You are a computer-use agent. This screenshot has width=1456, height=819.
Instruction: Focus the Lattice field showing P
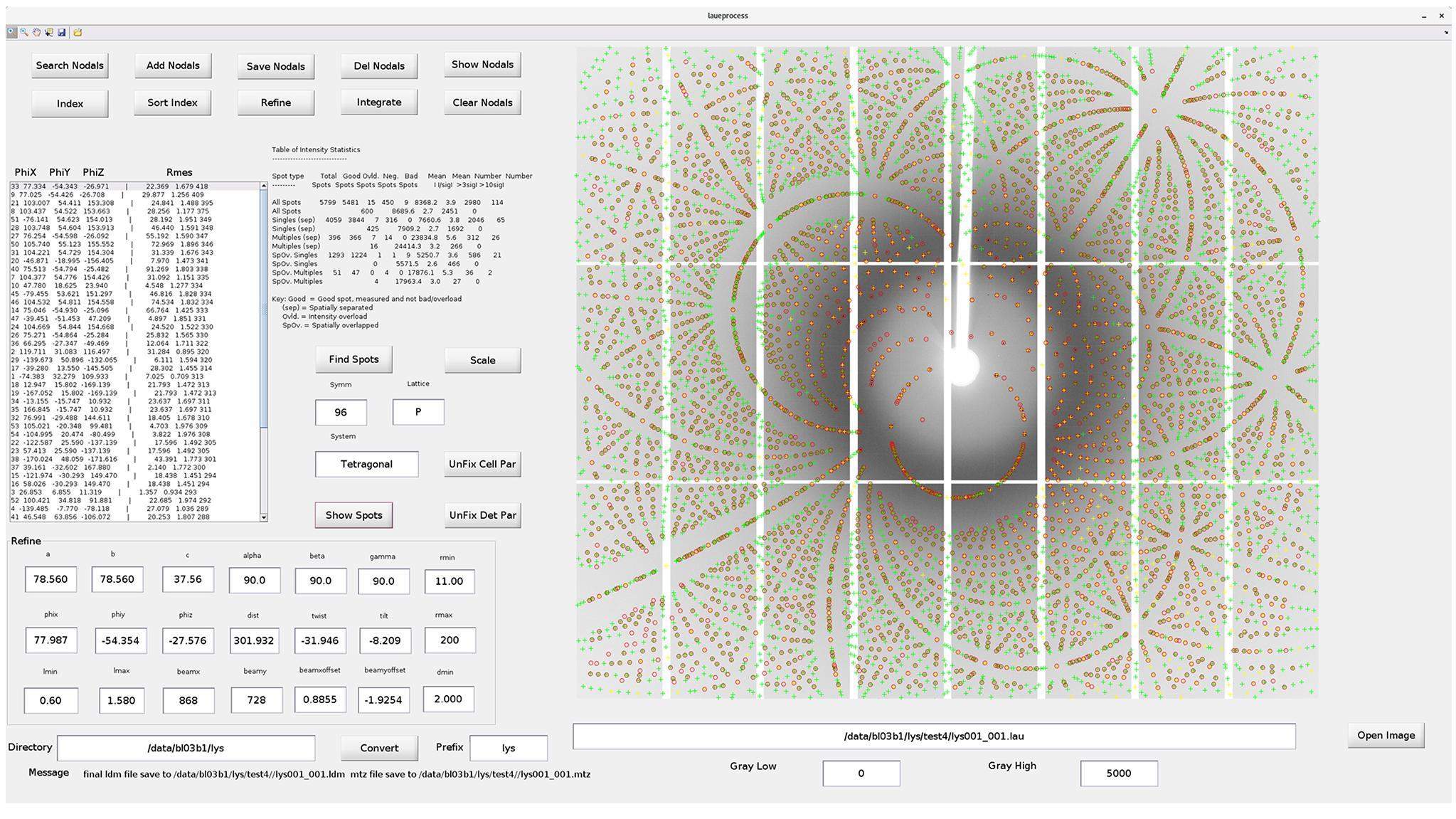pyautogui.click(x=418, y=412)
